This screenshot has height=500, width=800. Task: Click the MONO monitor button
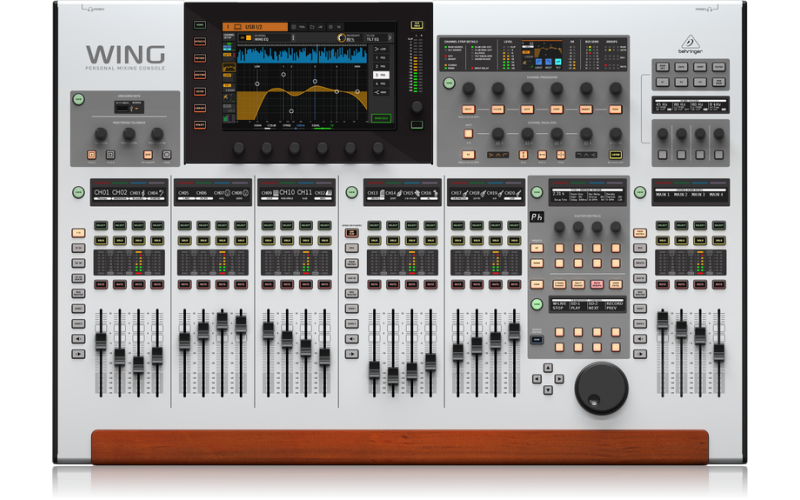pyautogui.click(x=166, y=155)
